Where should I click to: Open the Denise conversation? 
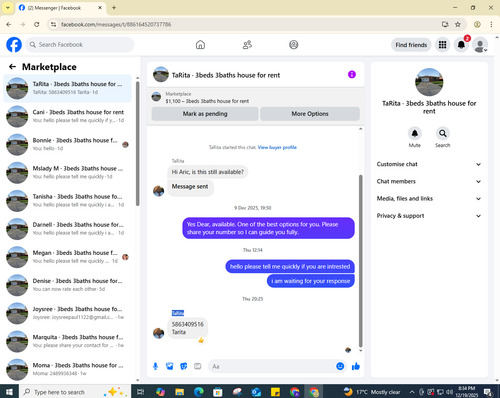click(67, 285)
